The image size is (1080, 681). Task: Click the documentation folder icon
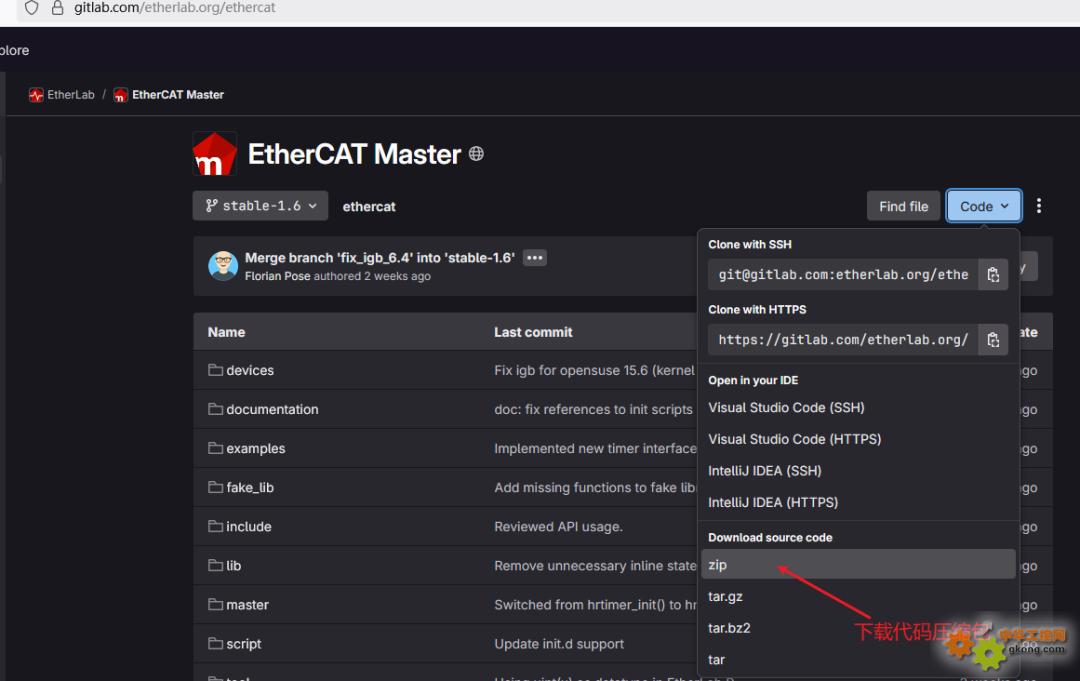216,409
